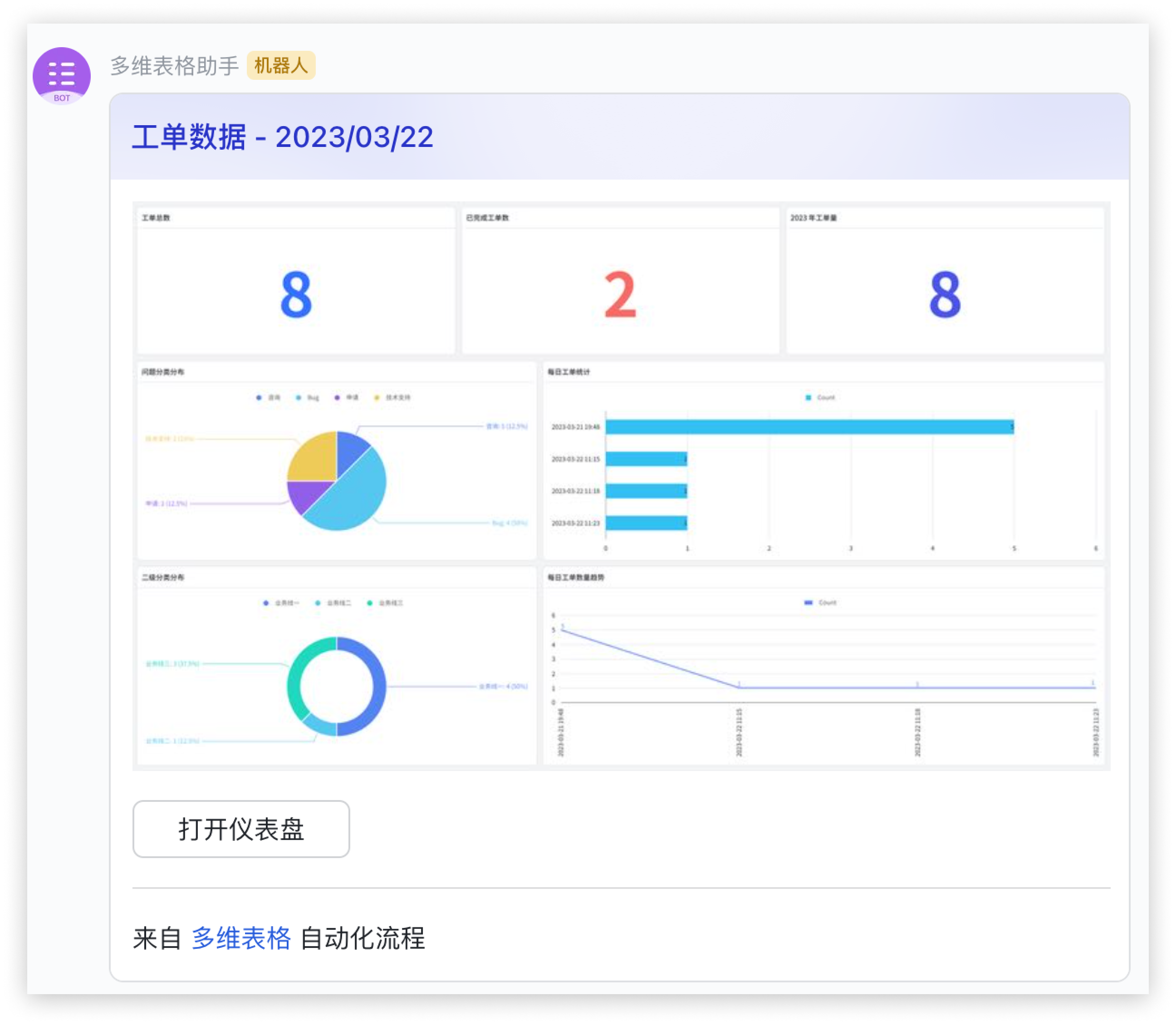Screen dimensions: 1176x1025
Task: Toggle the Count legend of the line chart
Action: click(x=821, y=602)
